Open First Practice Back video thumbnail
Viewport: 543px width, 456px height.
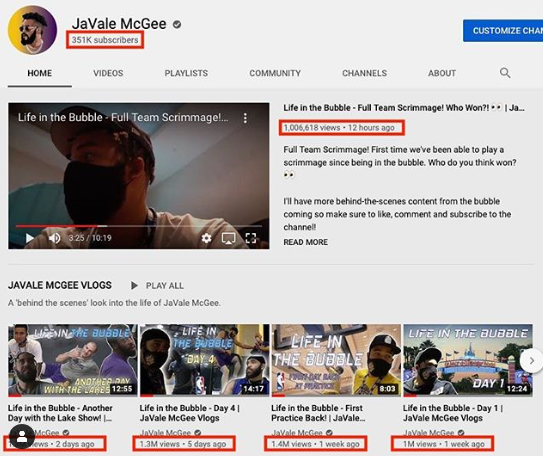click(x=336, y=360)
